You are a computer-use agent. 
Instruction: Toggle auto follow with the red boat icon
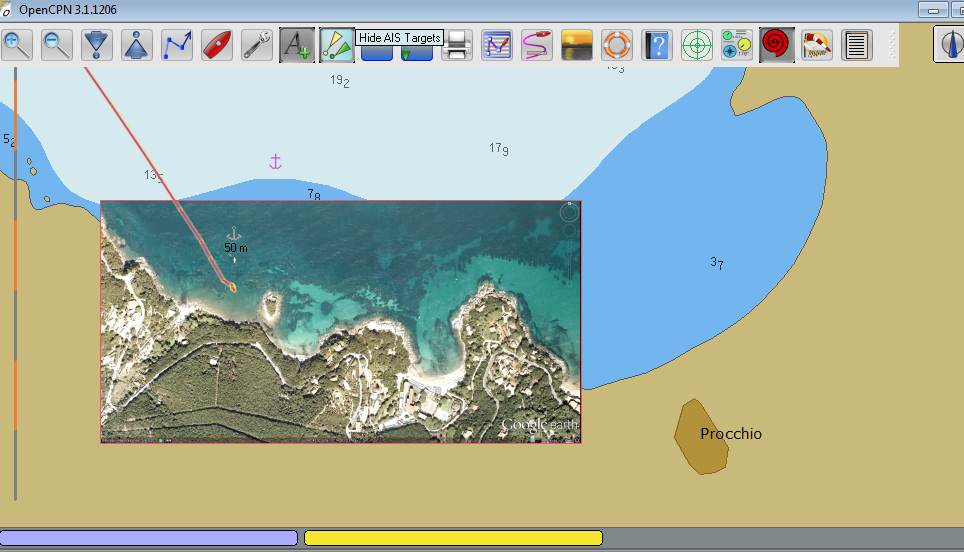[217, 45]
